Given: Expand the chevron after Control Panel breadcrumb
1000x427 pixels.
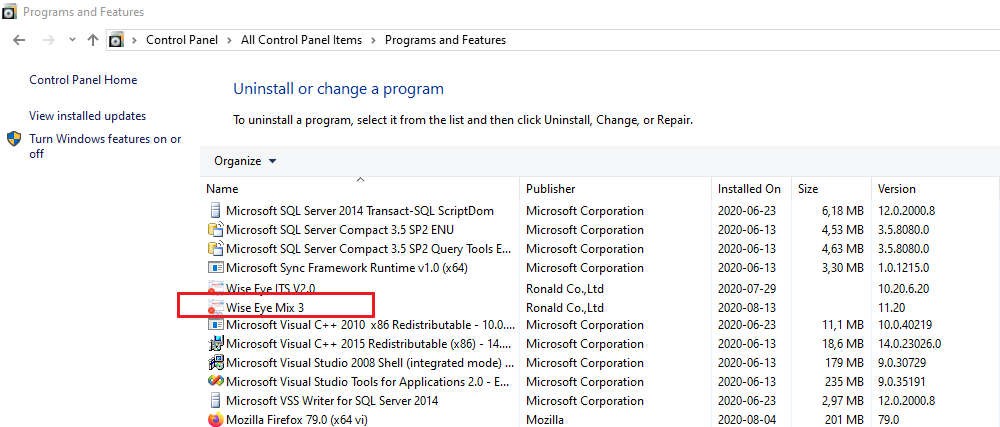Looking at the screenshot, I should point(231,40).
